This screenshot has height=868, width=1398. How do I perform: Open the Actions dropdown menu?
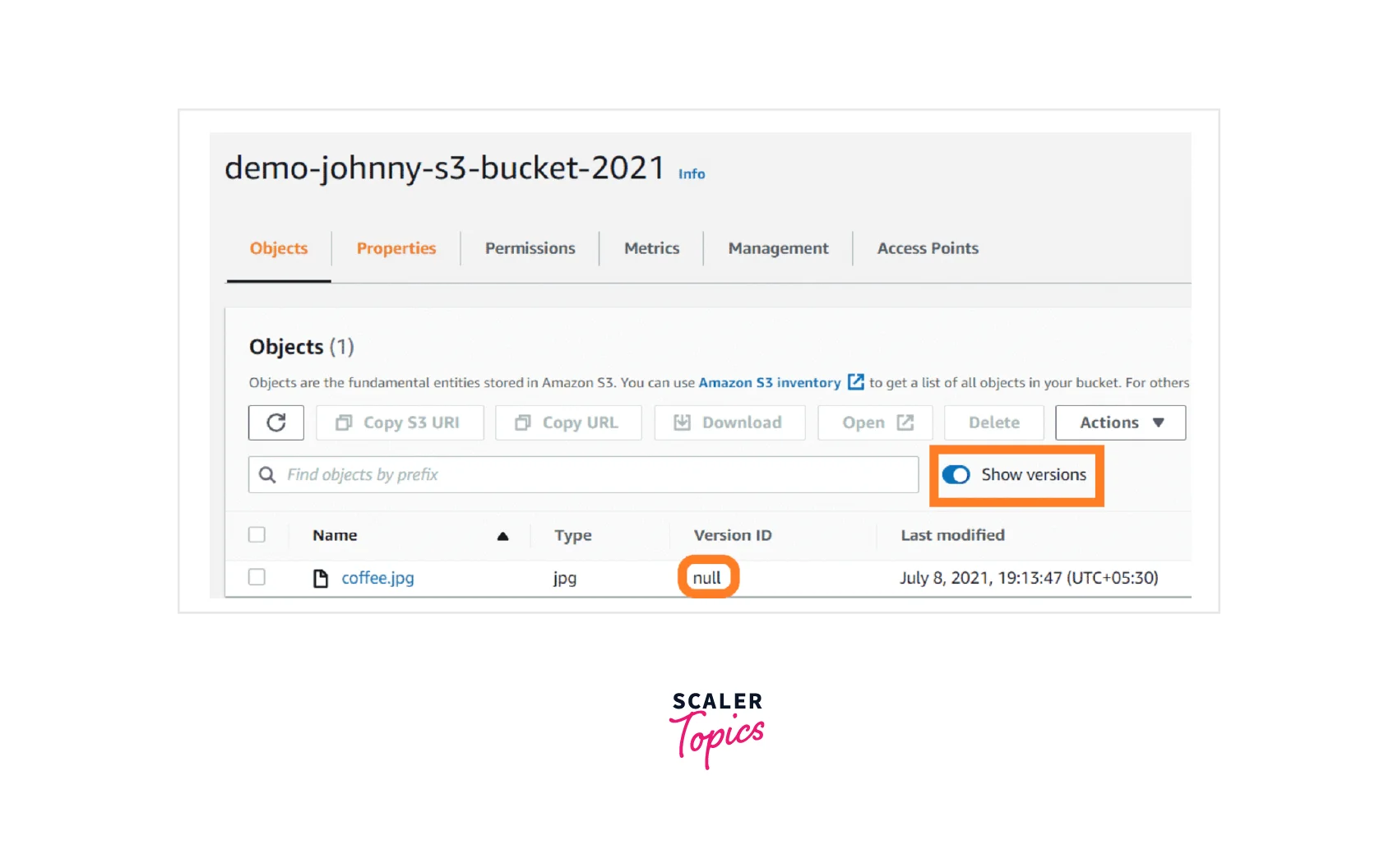1120,422
